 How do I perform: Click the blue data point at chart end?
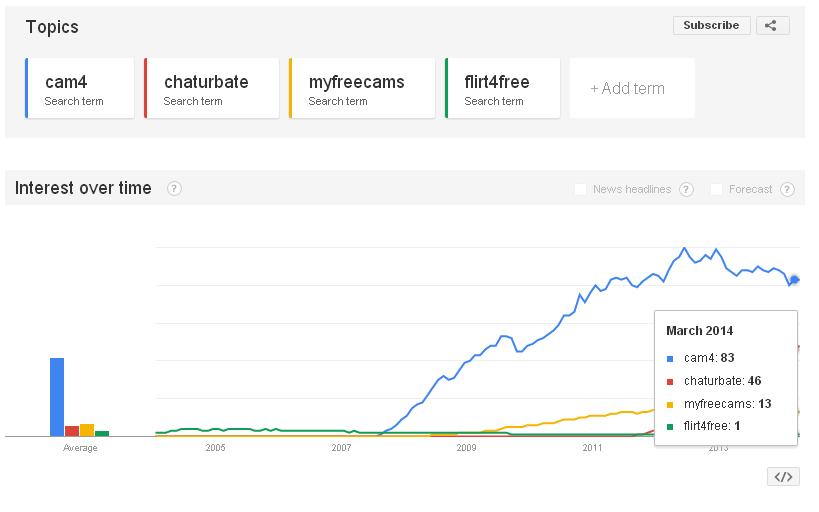[794, 280]
